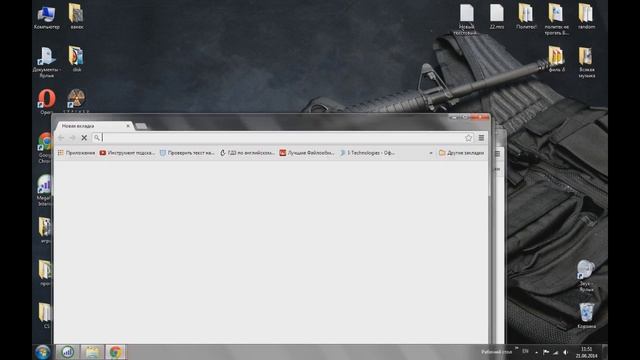Select the MegaFon Internet desktop shortcut
This screenshot has height=360, width=640.
[44, 191]
